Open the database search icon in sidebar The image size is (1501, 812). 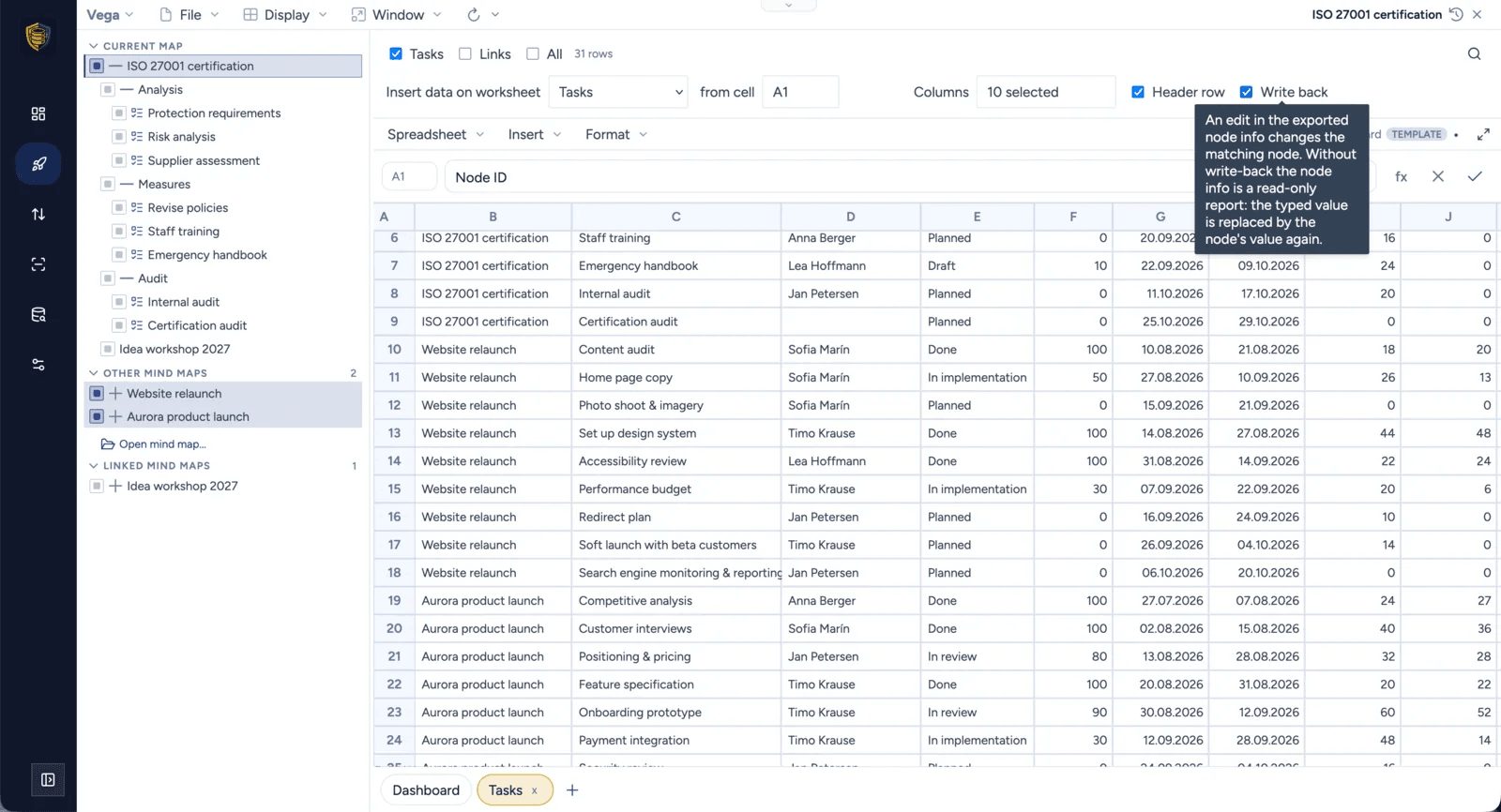click(38, 315)
